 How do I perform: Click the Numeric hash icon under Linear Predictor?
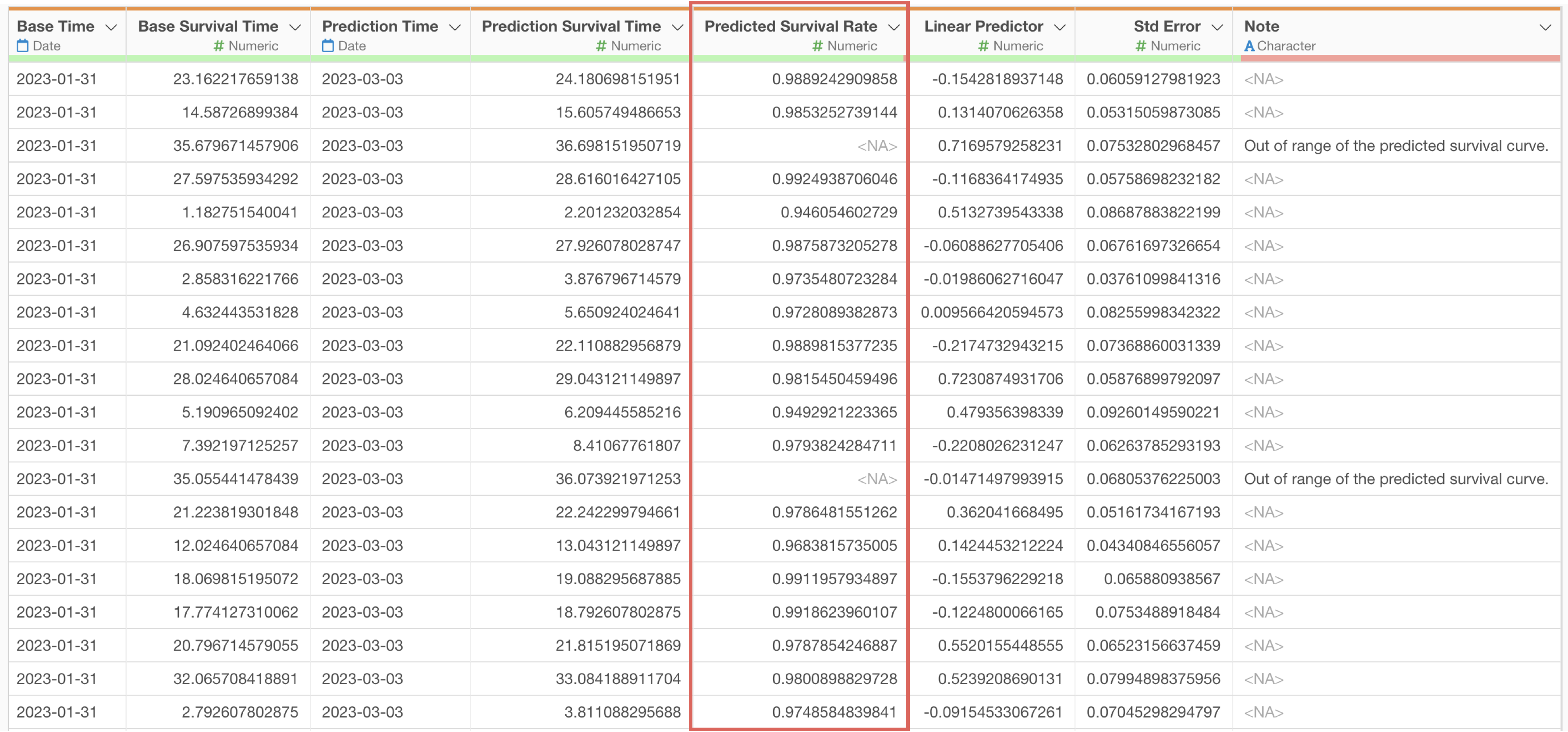[984, 46]
